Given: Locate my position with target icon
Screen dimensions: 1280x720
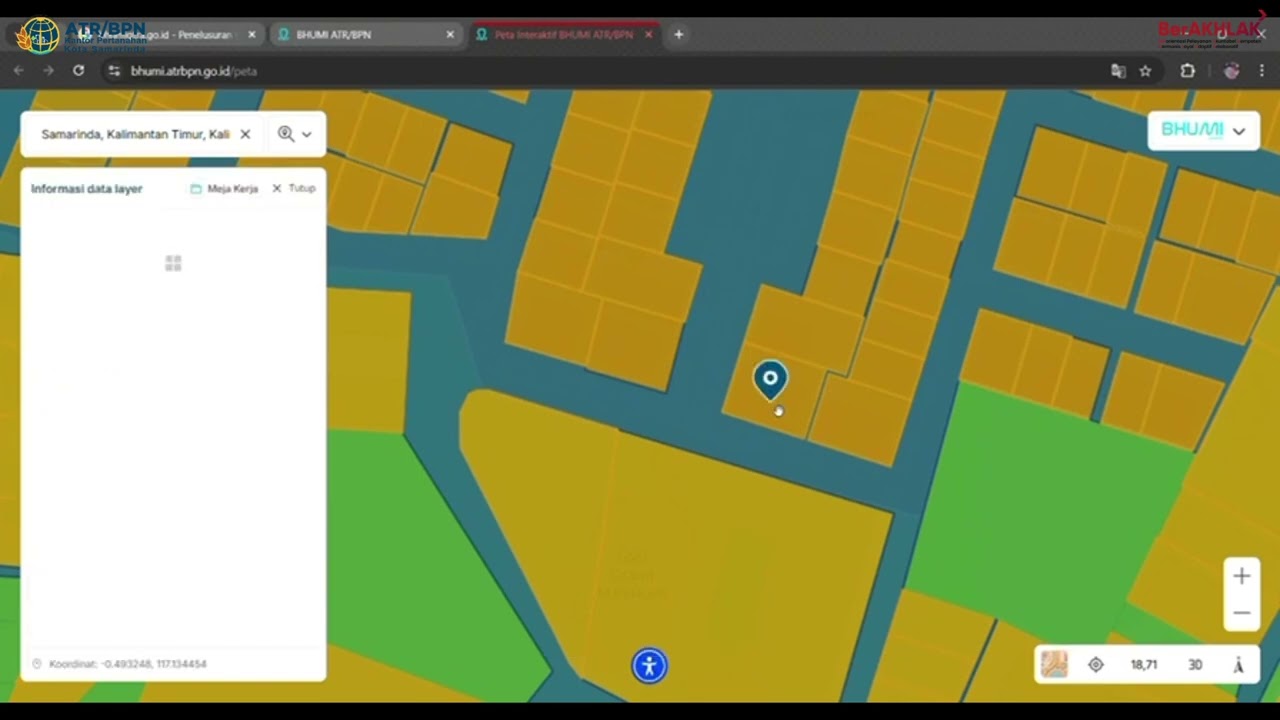Looking at the screenshot, I should (x=1096, y=665).
